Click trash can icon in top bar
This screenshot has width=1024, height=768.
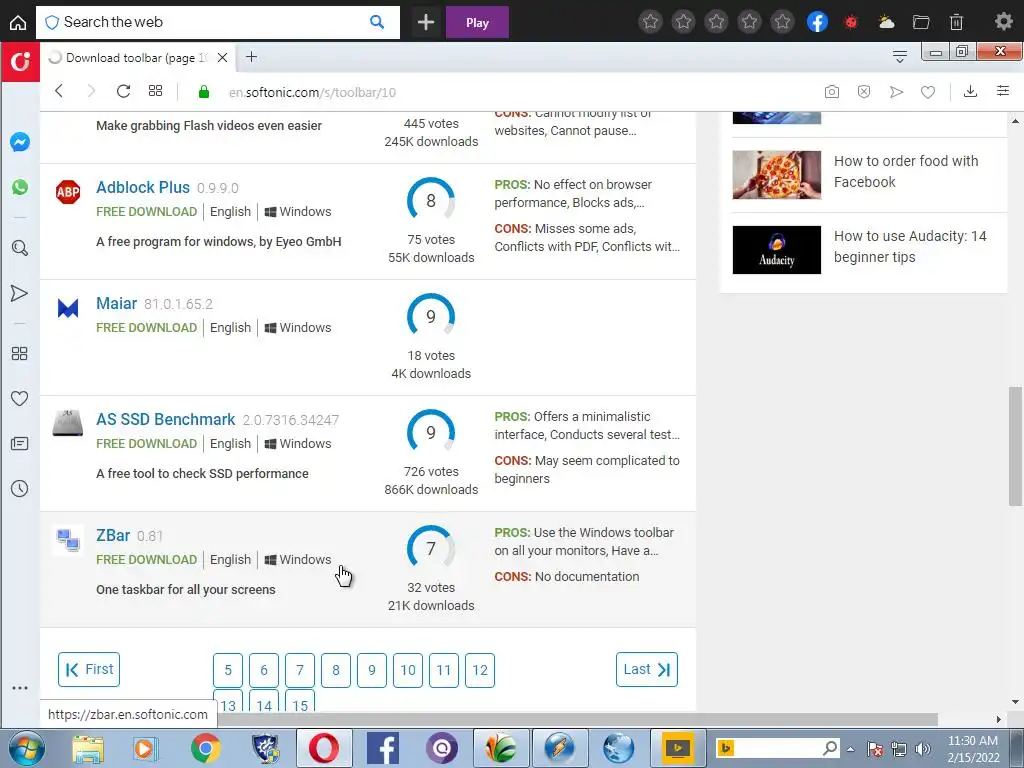click(956, 22)
